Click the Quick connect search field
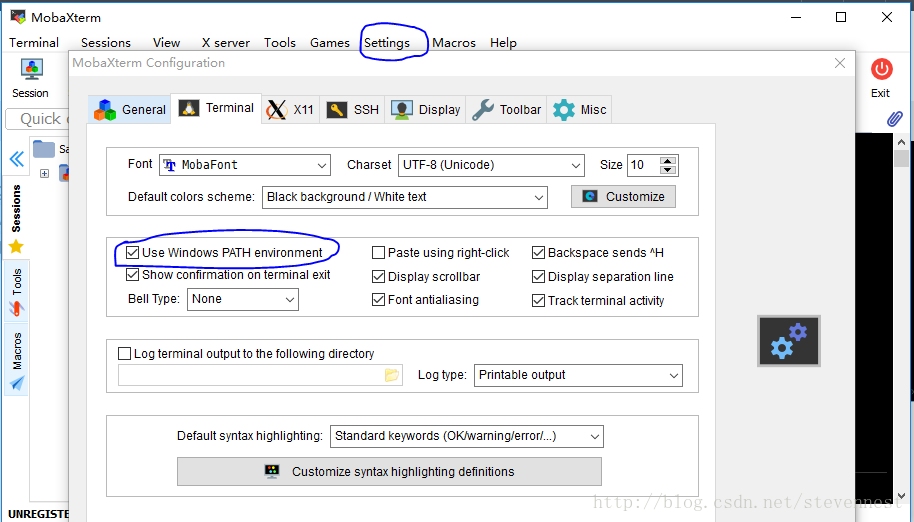Viewport: 914px width, 522px height. [37, 119]
